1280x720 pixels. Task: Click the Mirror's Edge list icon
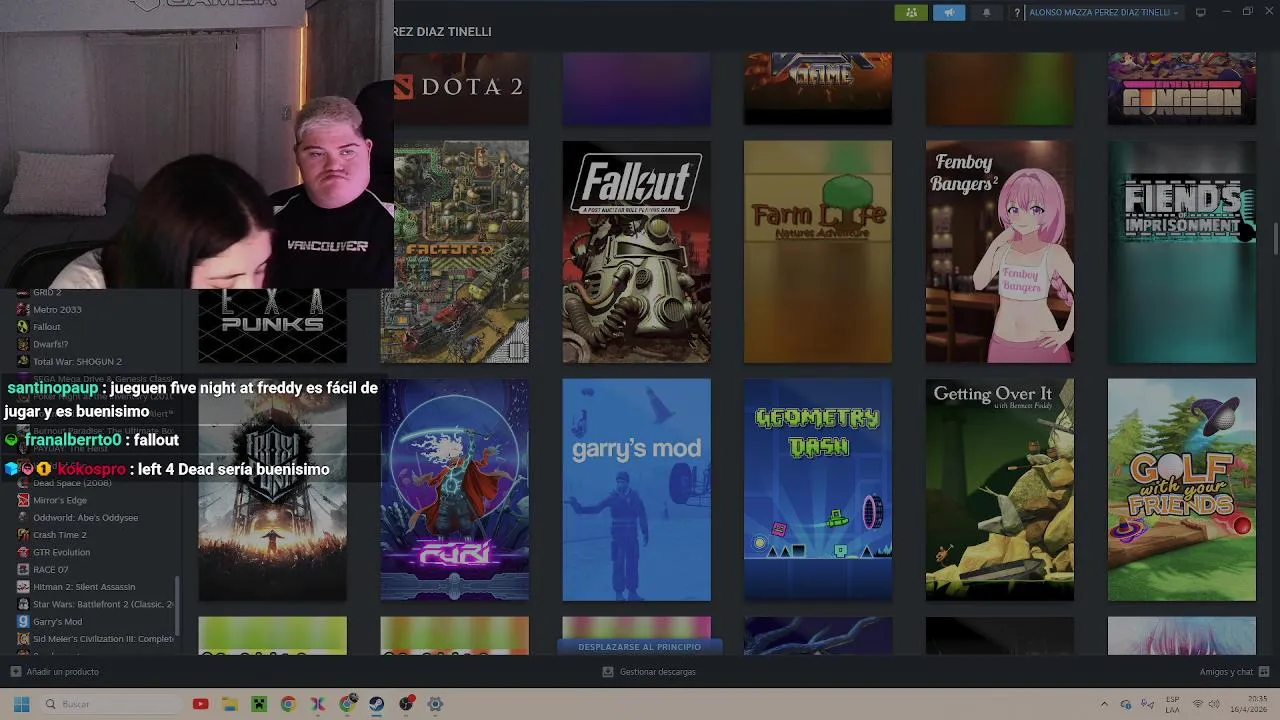coord(23,500)
